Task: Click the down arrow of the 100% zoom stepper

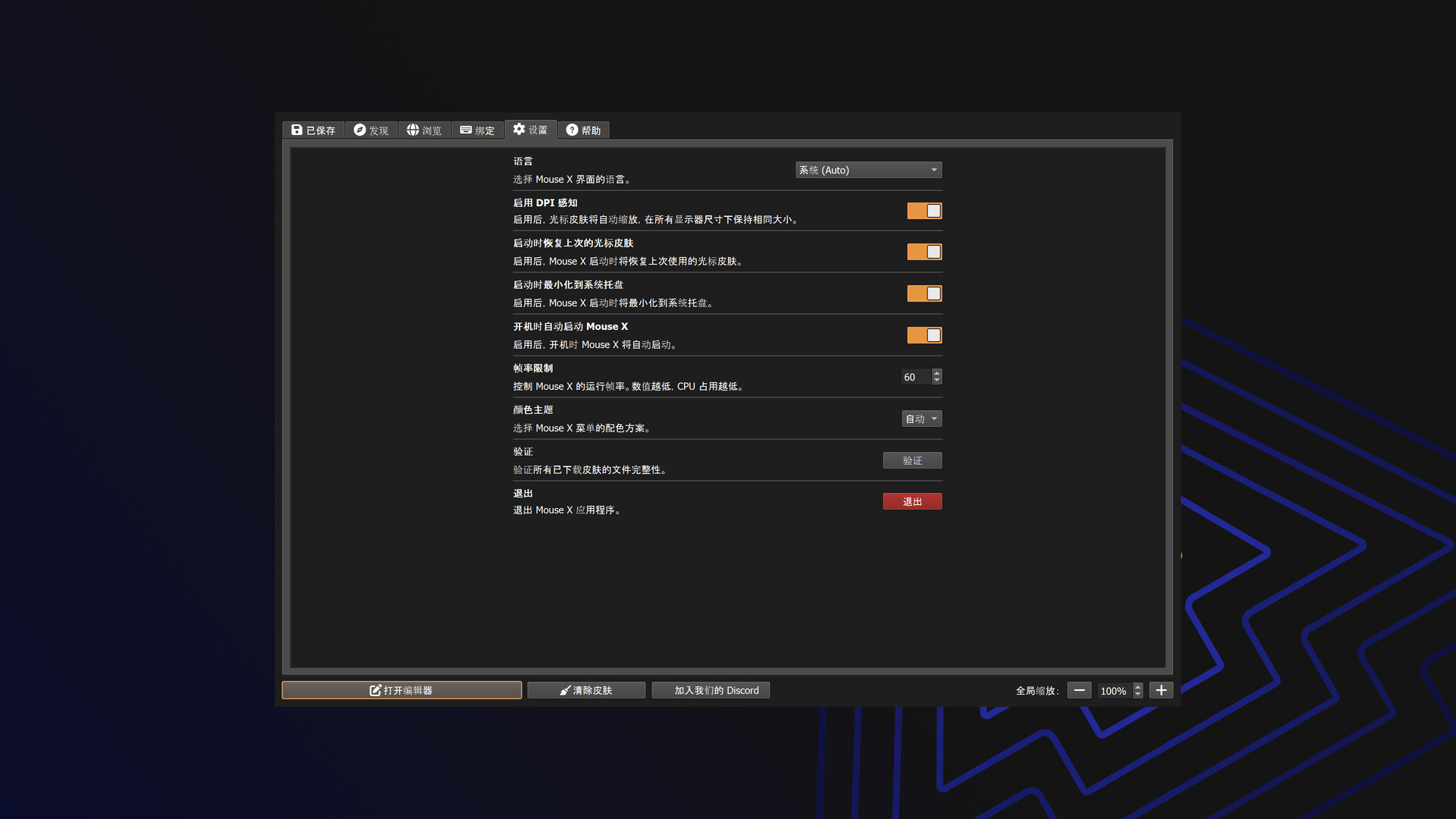Action: click(x=1137, y=695)
